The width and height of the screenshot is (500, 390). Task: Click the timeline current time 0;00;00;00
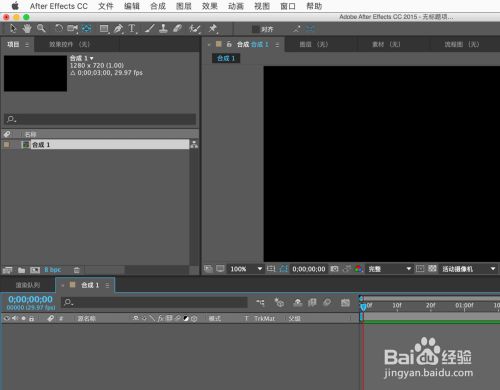(x=30, y=299)
